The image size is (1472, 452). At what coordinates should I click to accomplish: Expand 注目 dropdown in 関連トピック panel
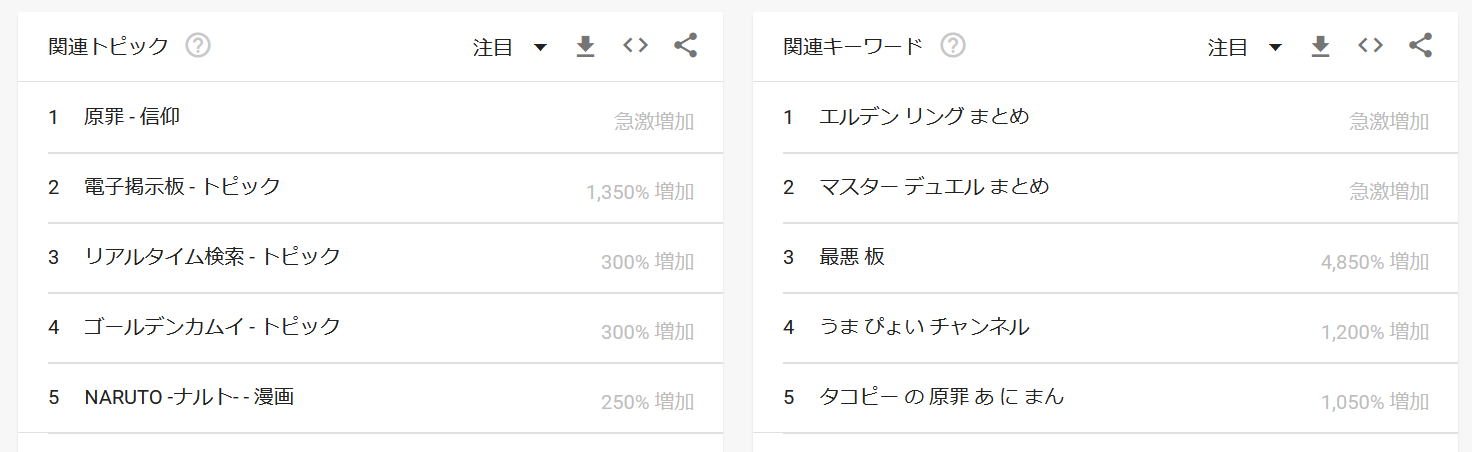510,47
